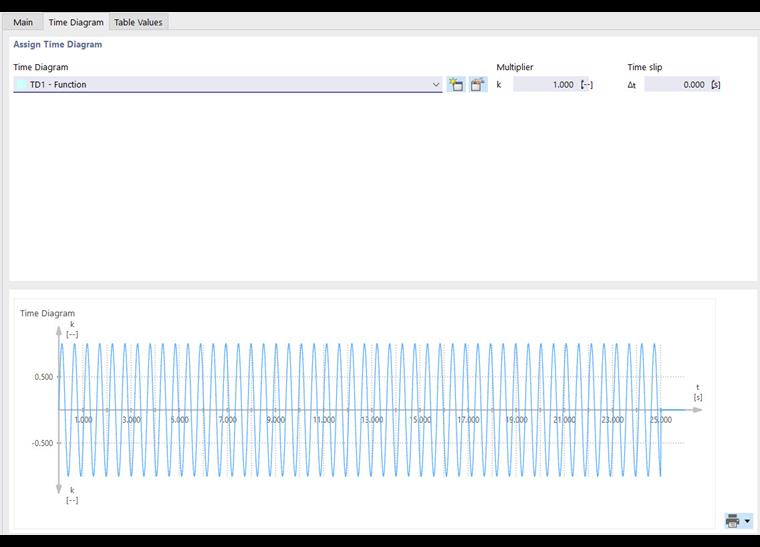Click the 1.000 label on the time axis
Image resolution: width=760 pixels, height=547 pixels.
pyautogui.click(x=83, y=420)
